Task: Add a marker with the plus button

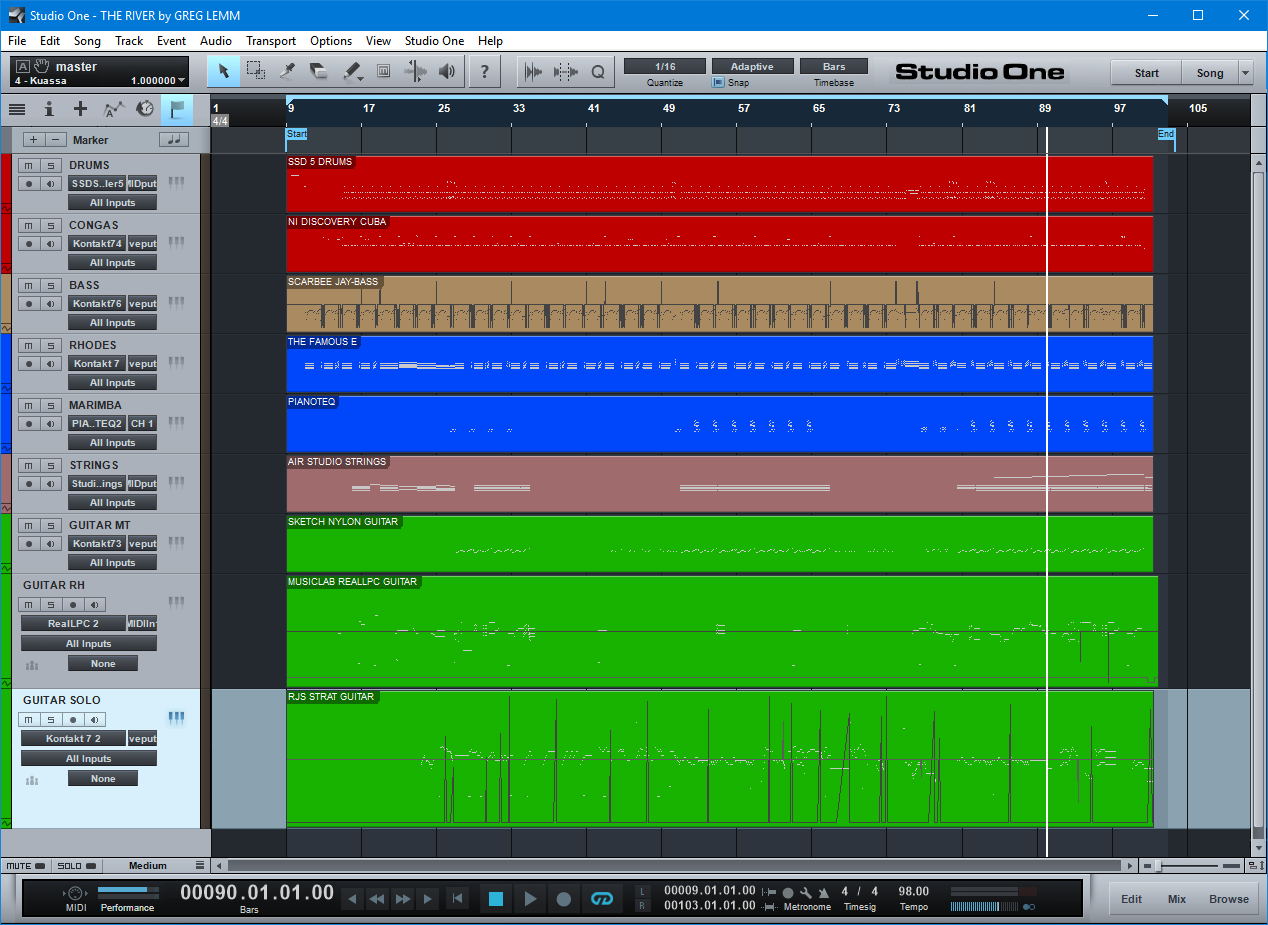Action: click(33, 140)
